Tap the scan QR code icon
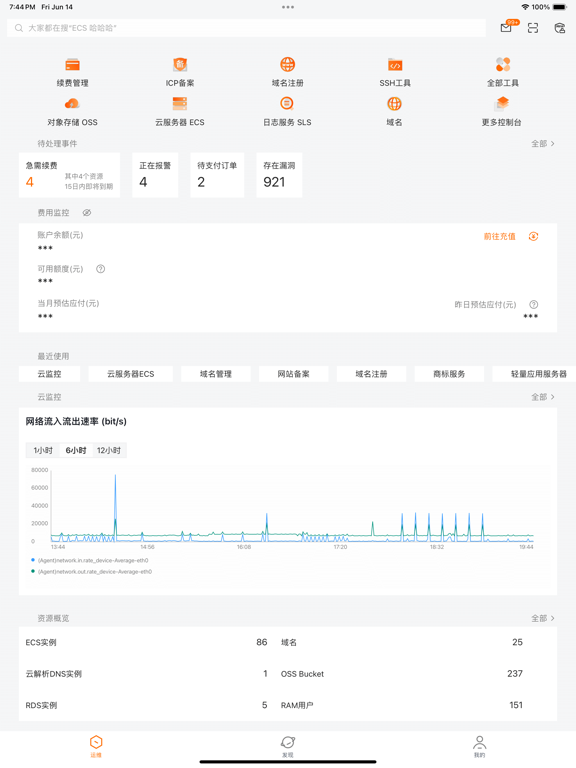Image resolution: width=576 pixels, height=768 pixels. (x=533, y=28)
